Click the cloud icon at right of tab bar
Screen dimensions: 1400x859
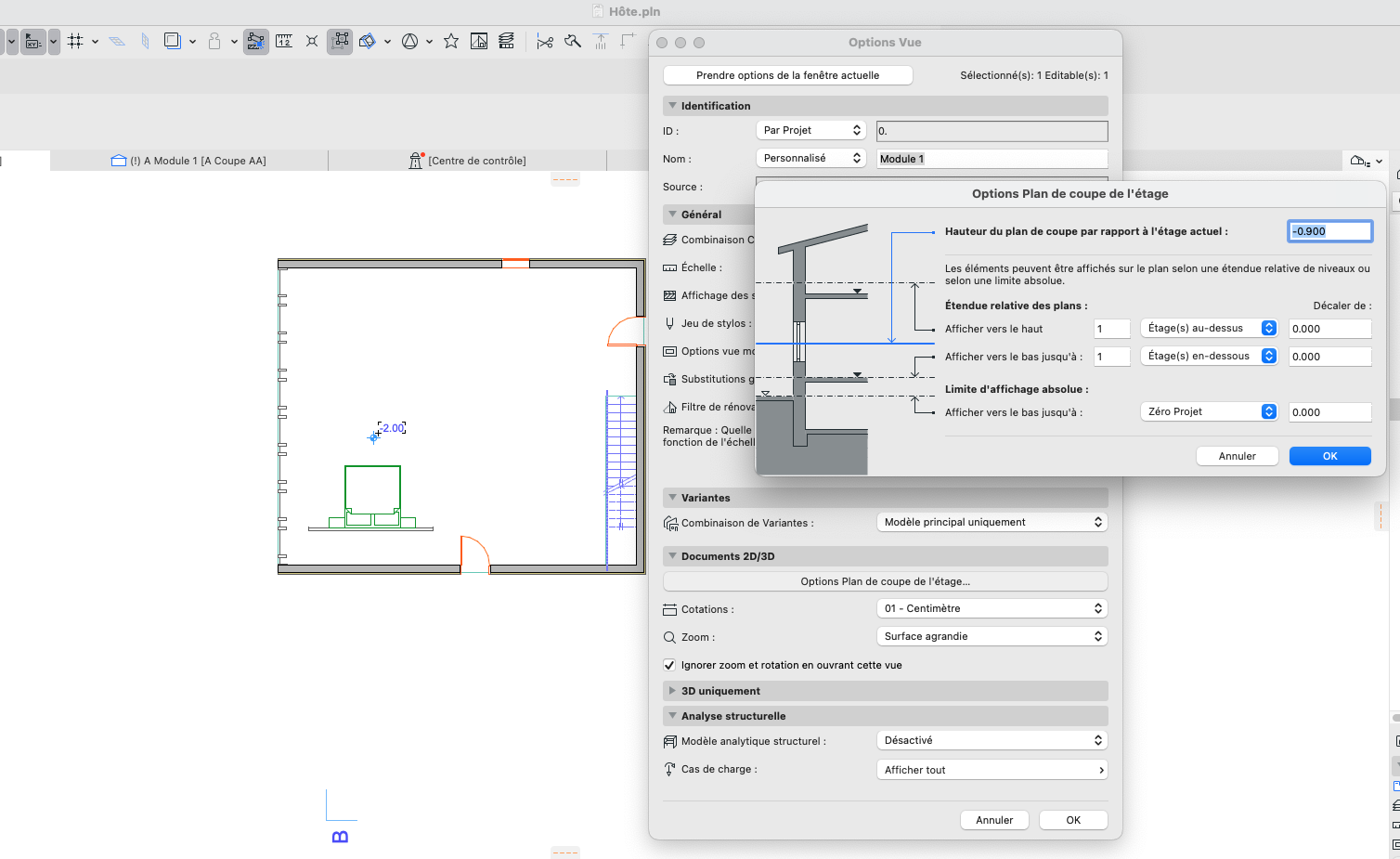tap(1359, 161)
